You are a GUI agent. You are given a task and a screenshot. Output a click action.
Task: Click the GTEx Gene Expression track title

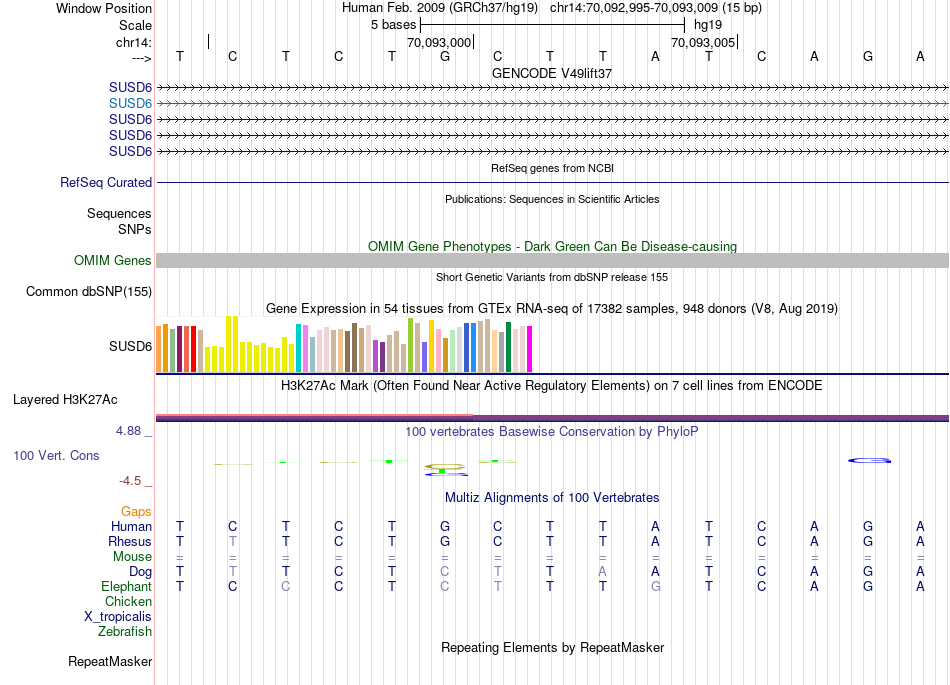point(552,308)
